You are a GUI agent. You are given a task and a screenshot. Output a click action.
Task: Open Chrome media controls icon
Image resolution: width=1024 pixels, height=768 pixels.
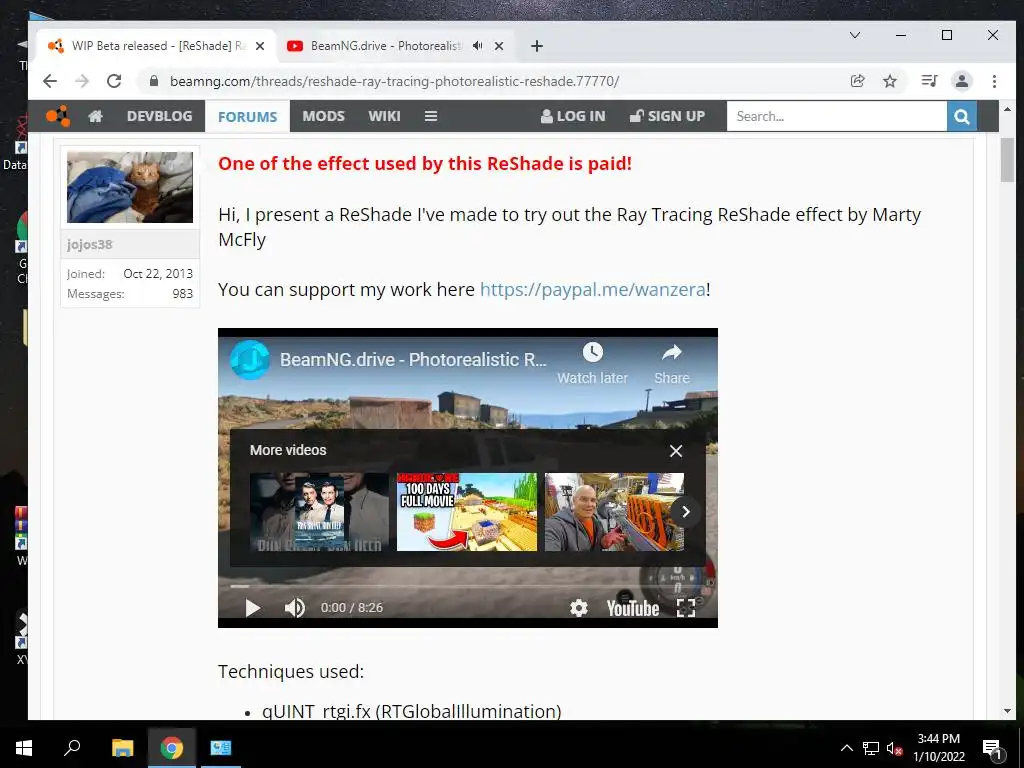(x=929, y=81)
